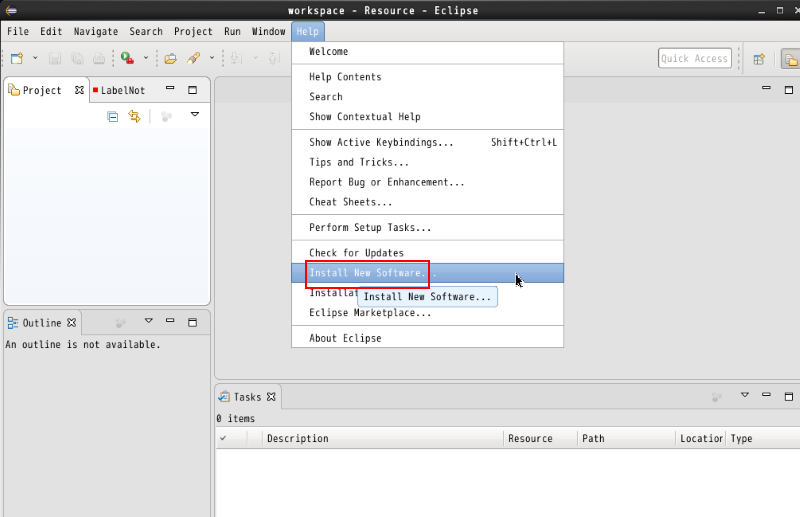Open the Run menu

[232, 32]
